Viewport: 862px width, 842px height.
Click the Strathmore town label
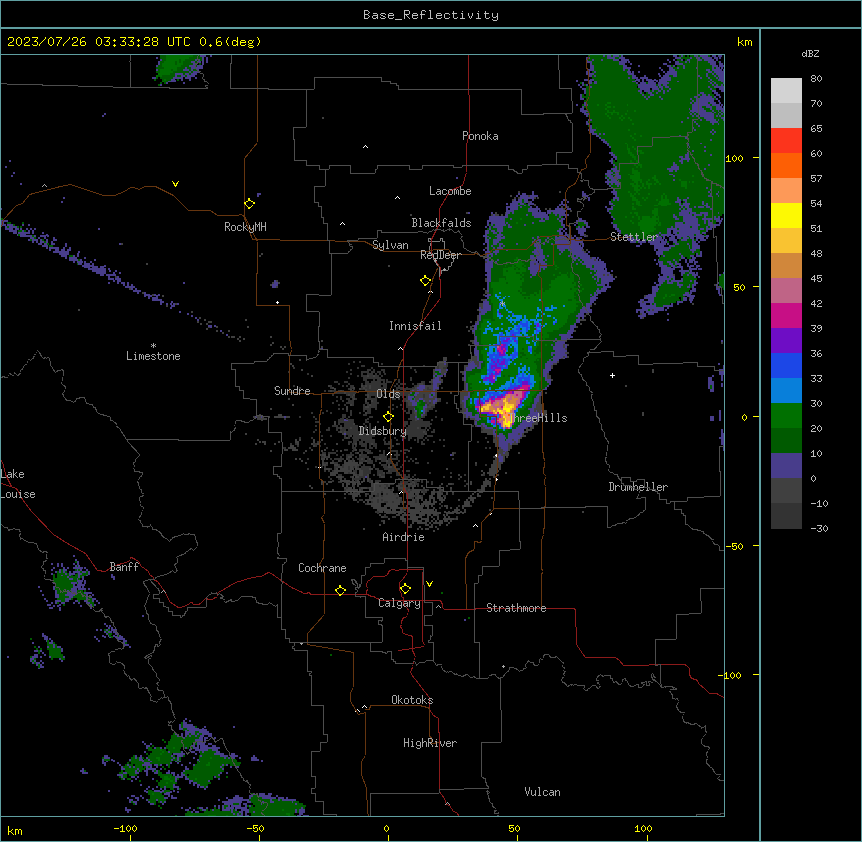(x=516, y=608)
